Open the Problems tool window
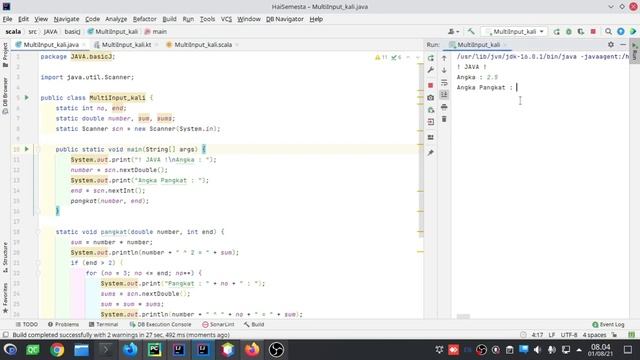Screen dimensions: 640x360 [x=63, y=324]
